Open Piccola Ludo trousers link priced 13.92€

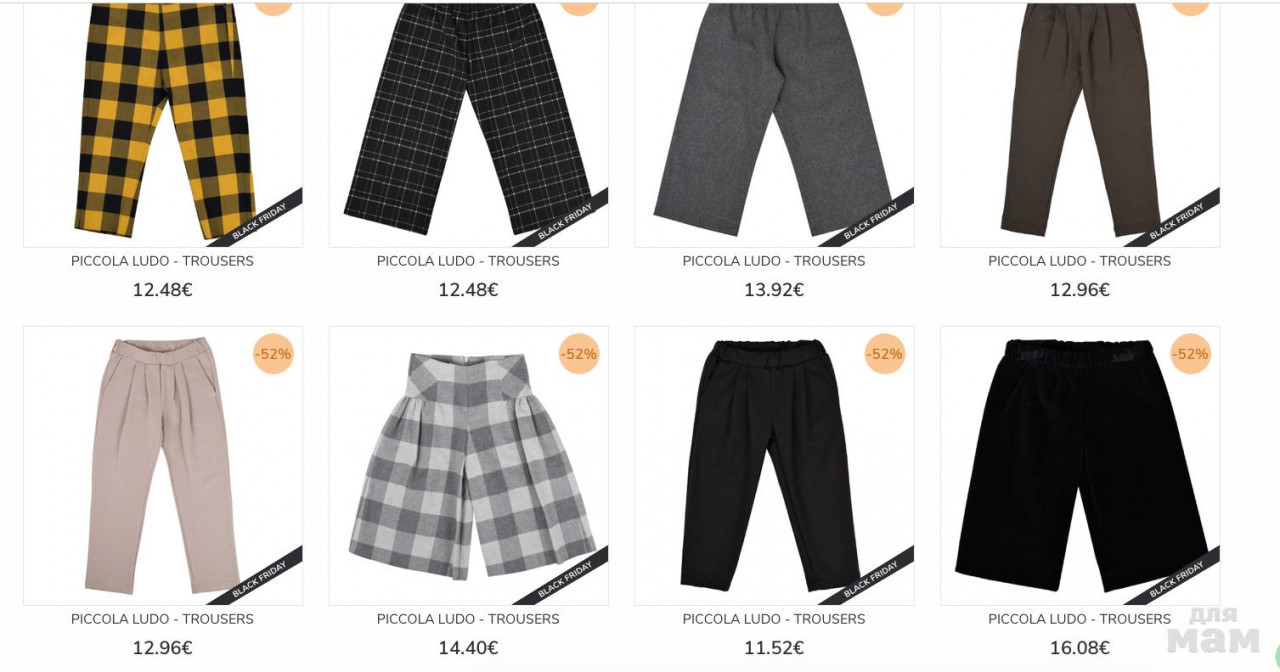(x=774, y=261)
